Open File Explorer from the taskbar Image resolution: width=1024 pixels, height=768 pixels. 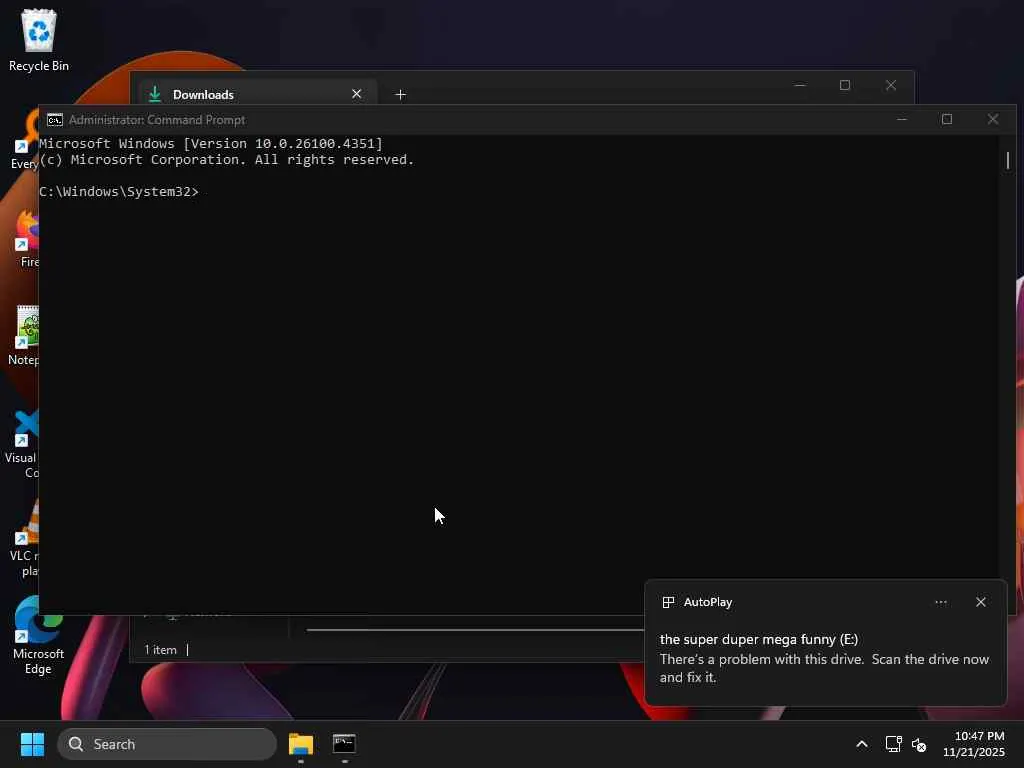301,744
